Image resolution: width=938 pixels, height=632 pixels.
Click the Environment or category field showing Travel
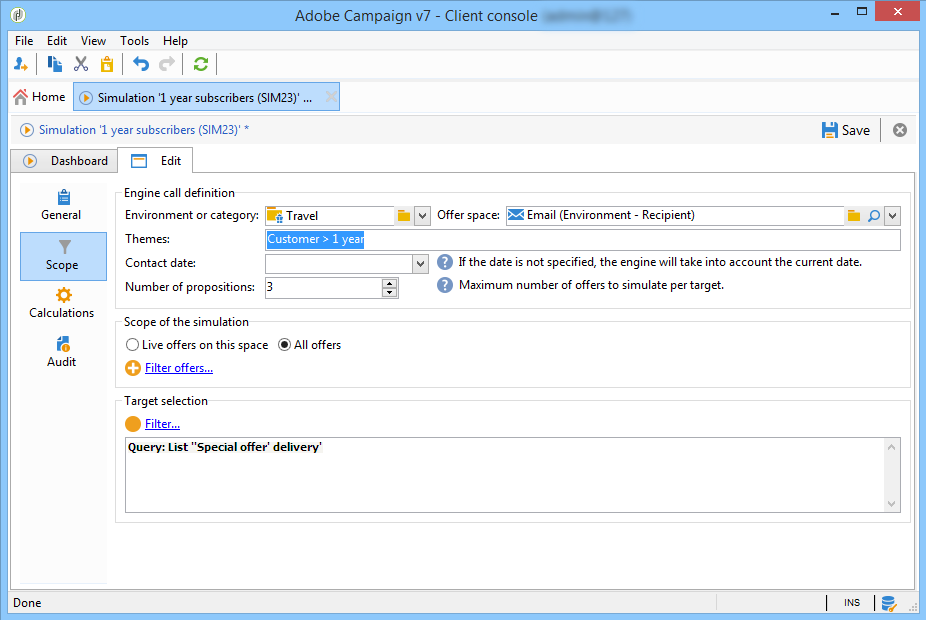pos(330,215)
